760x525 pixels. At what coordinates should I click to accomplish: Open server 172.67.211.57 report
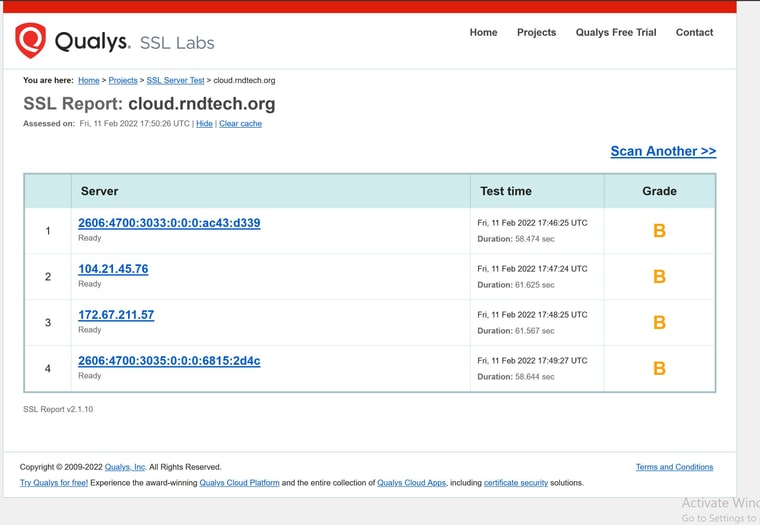pos(116,315)
